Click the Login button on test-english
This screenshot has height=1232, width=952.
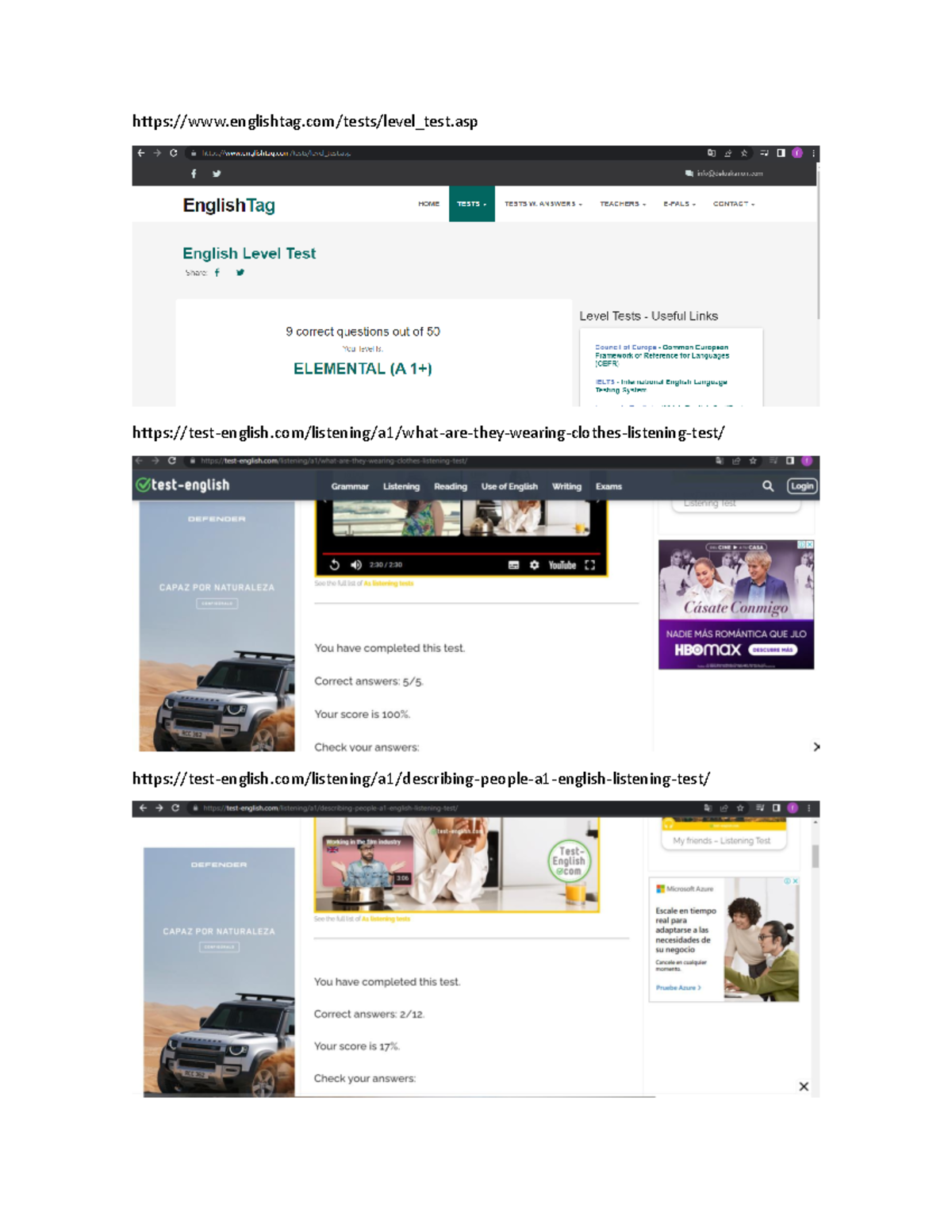[801, 486]
